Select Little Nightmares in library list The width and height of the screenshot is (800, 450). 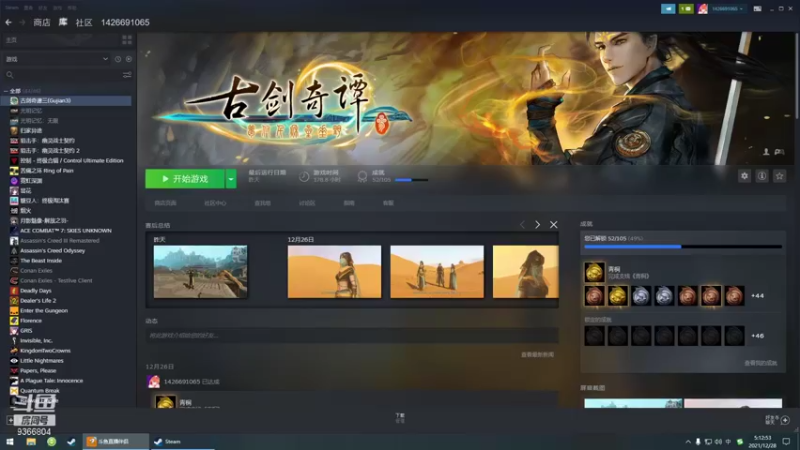click(42, 361)
